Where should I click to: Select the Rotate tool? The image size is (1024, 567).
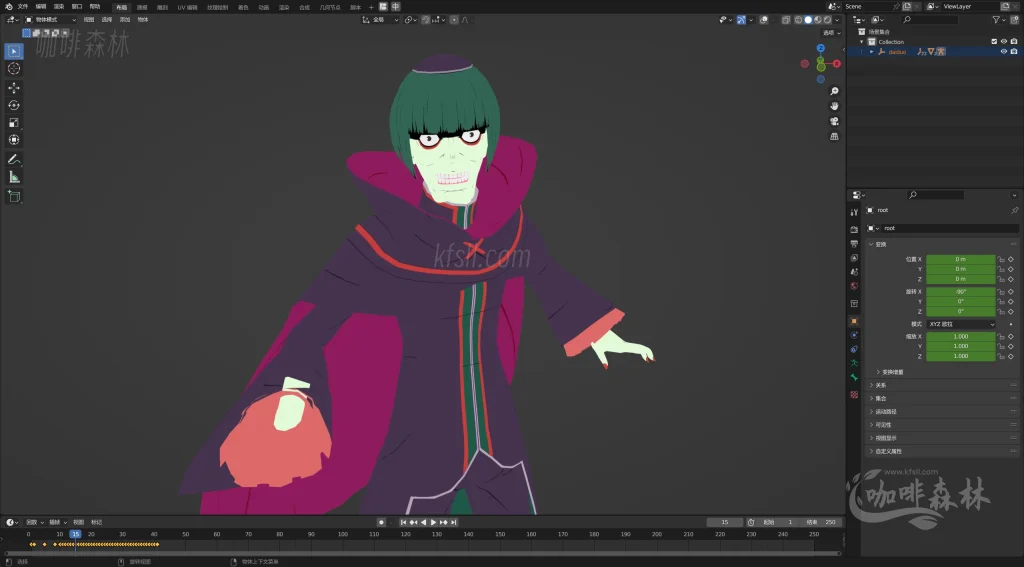click(14, 105)
